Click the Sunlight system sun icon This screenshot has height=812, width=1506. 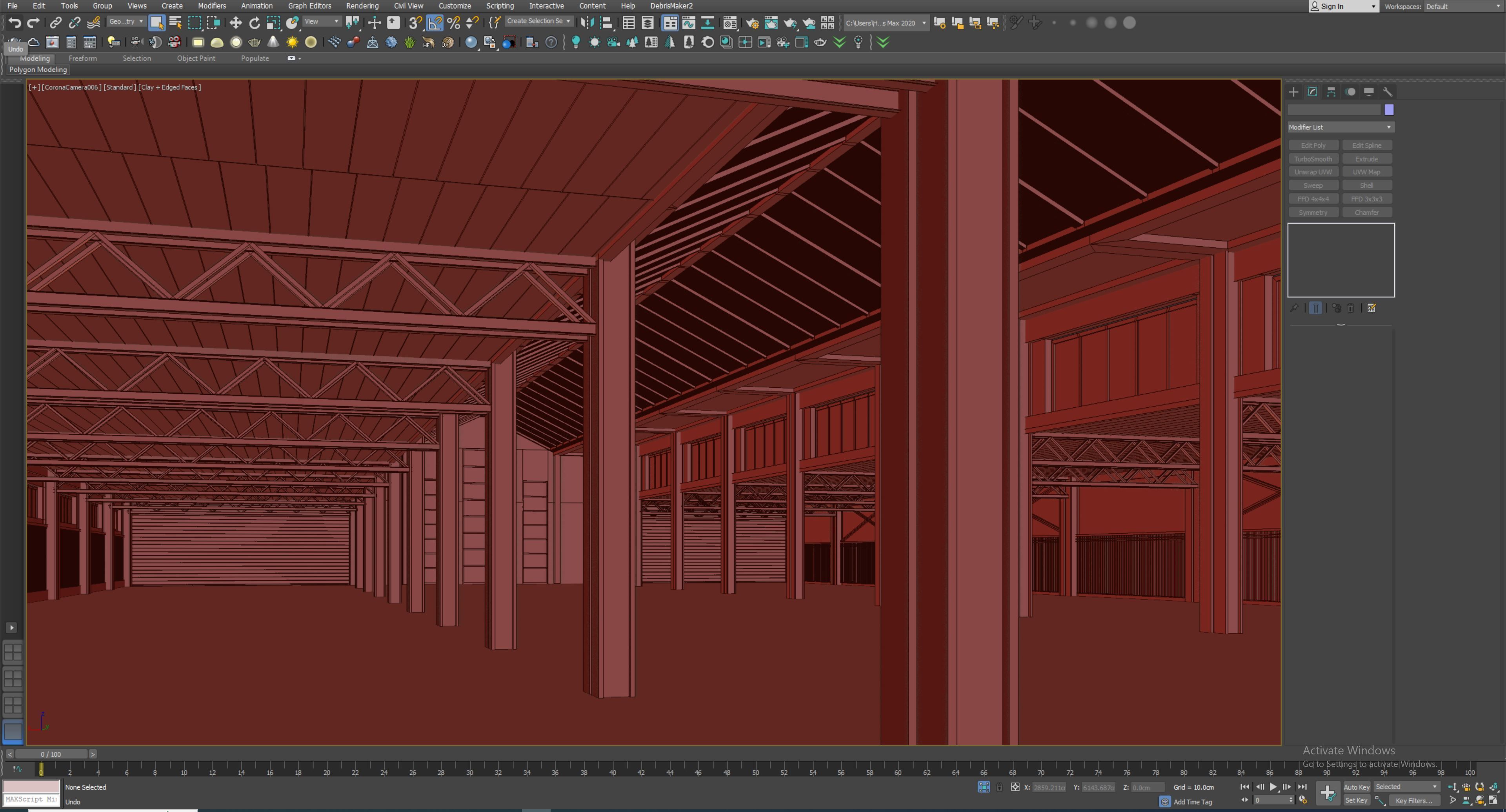[x=292, y=42]
